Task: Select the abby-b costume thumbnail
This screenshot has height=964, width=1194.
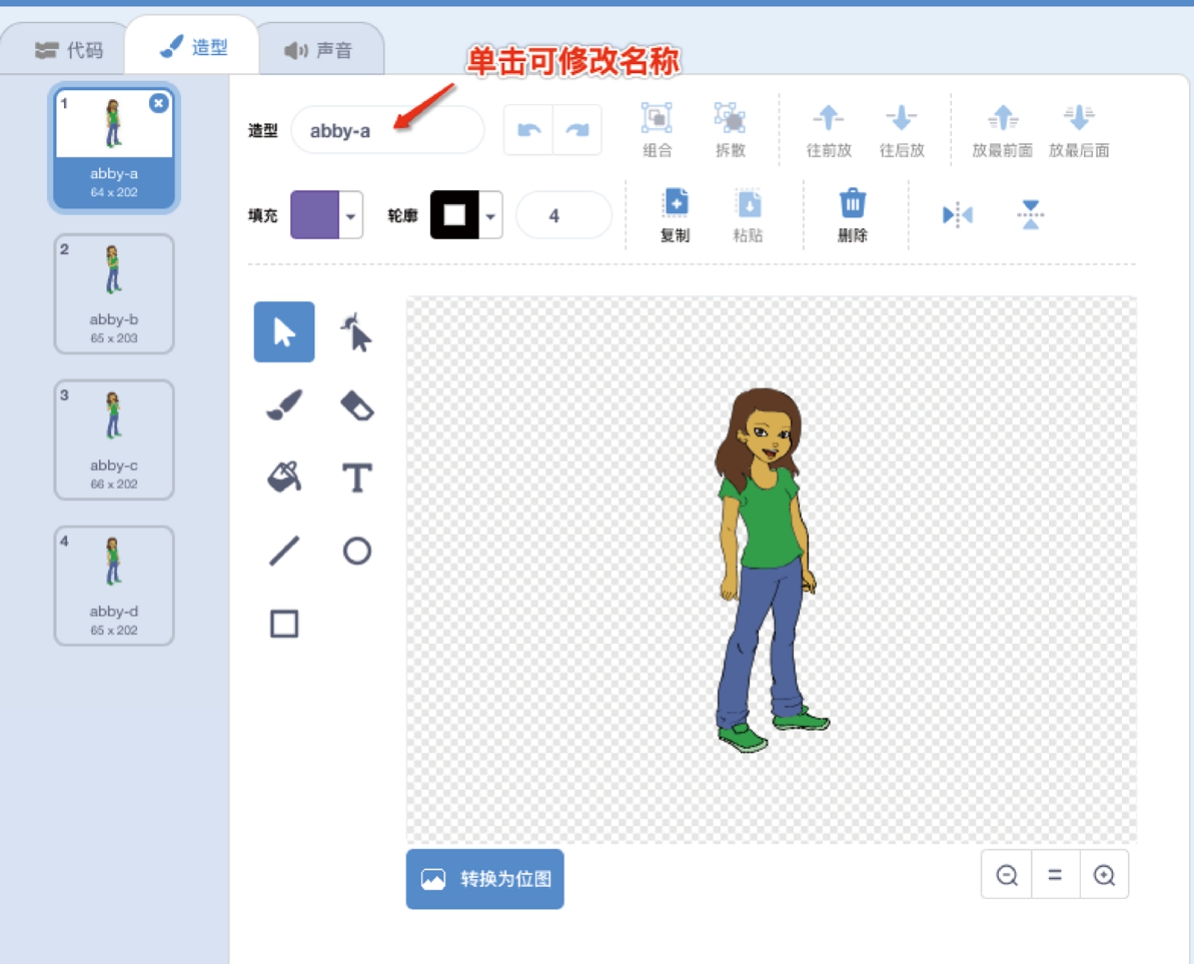Action: pyautogui.click(x=114, y=294)
